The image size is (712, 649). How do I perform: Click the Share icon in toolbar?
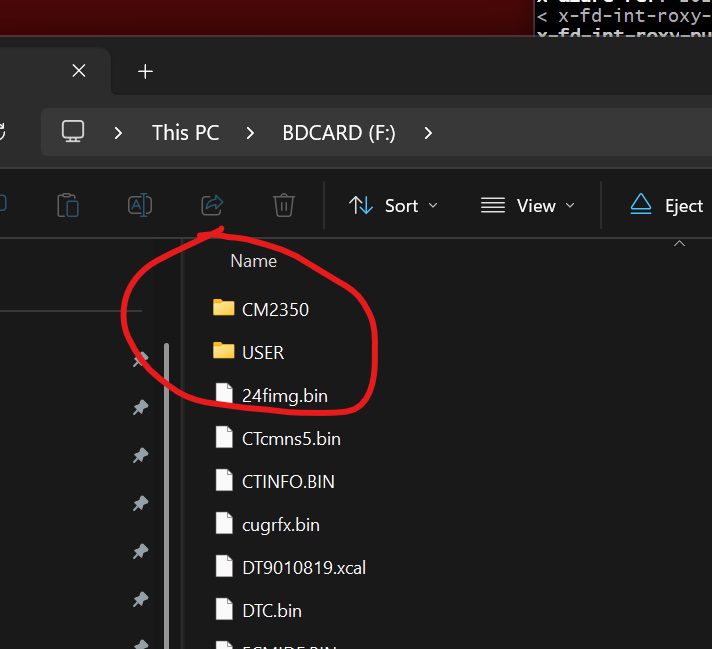212,205
